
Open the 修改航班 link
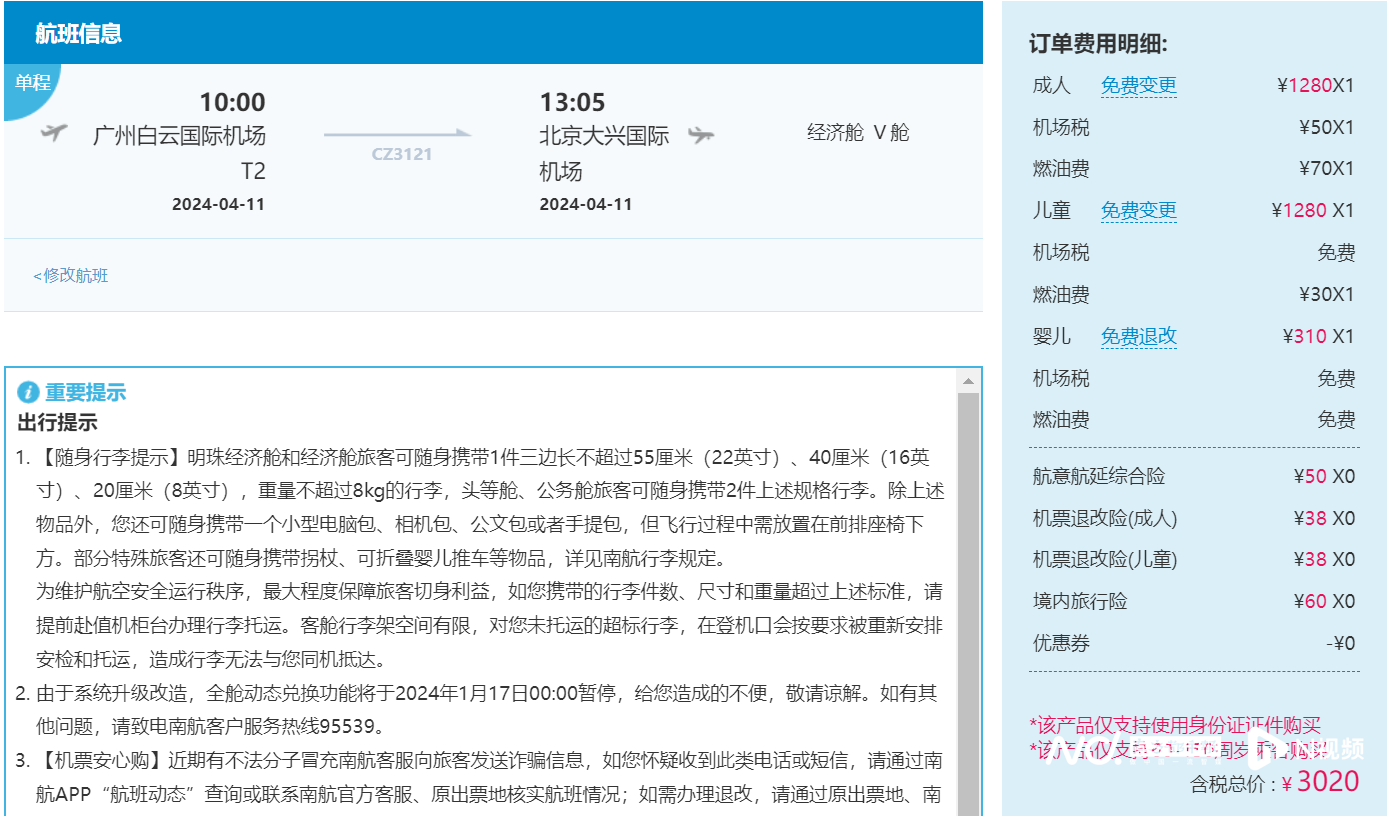pos(71,276)
